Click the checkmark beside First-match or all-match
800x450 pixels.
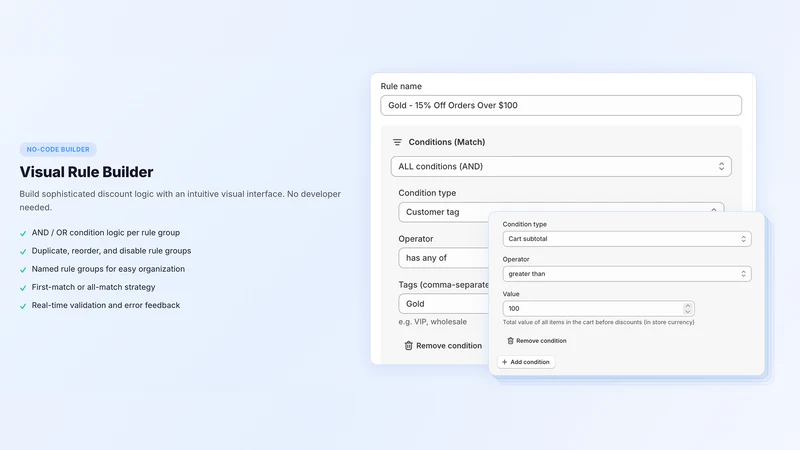tap(23, 288)
